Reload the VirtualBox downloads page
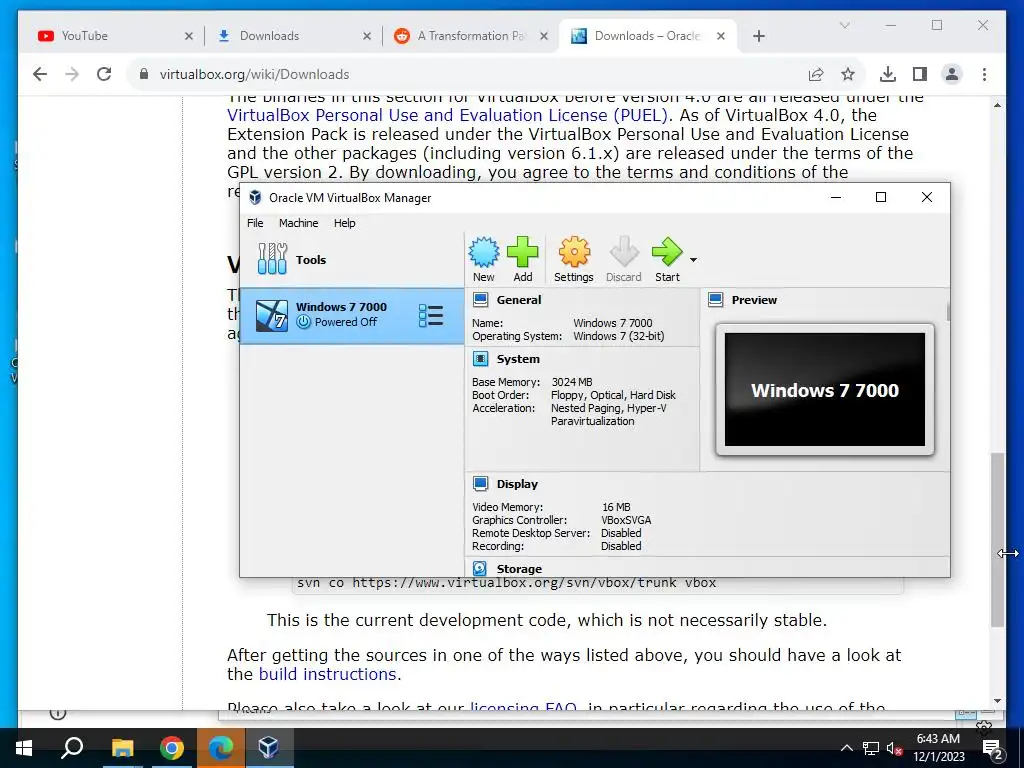 (x=104, y=74)
